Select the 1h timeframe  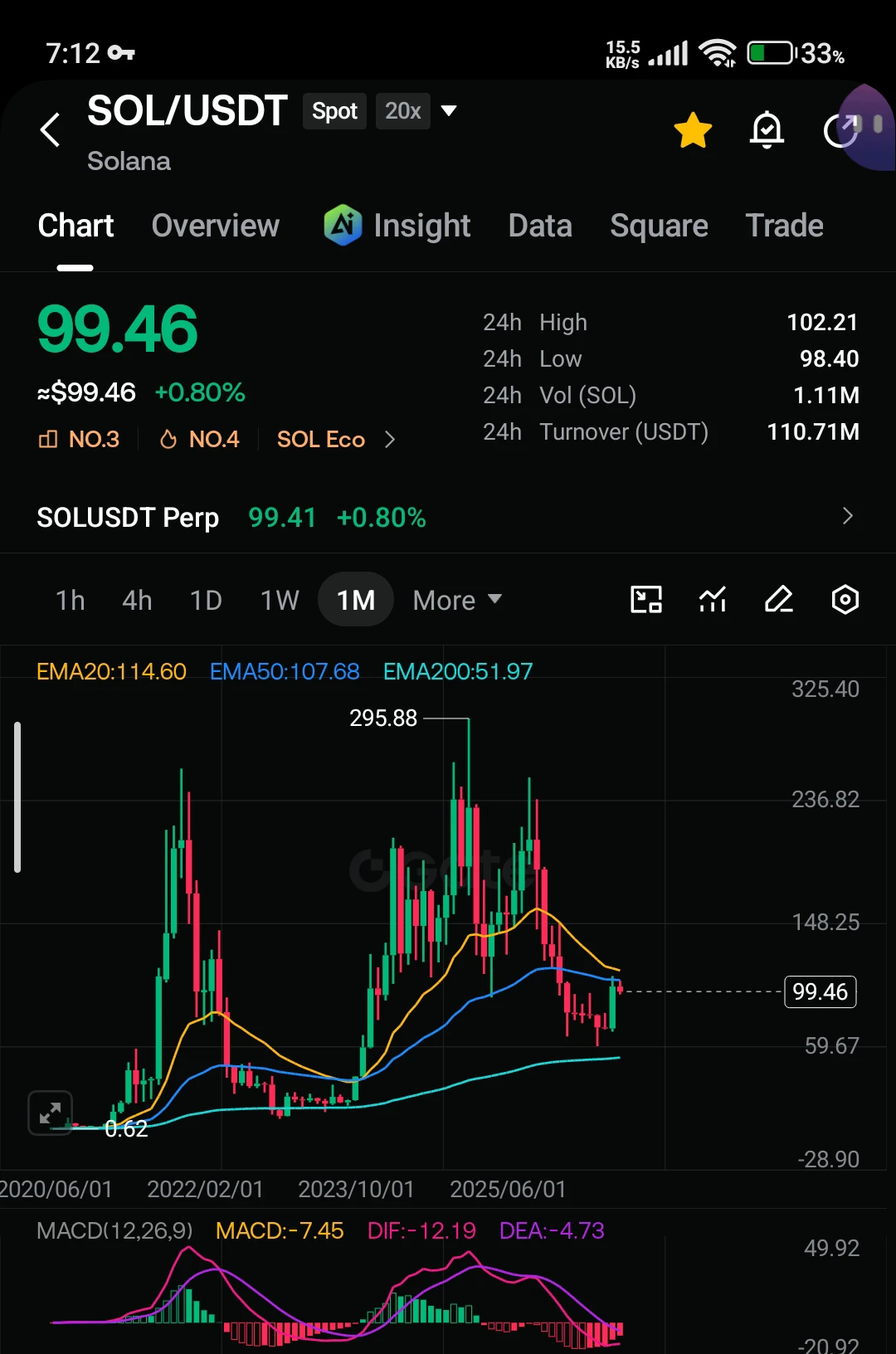[71, 600]
